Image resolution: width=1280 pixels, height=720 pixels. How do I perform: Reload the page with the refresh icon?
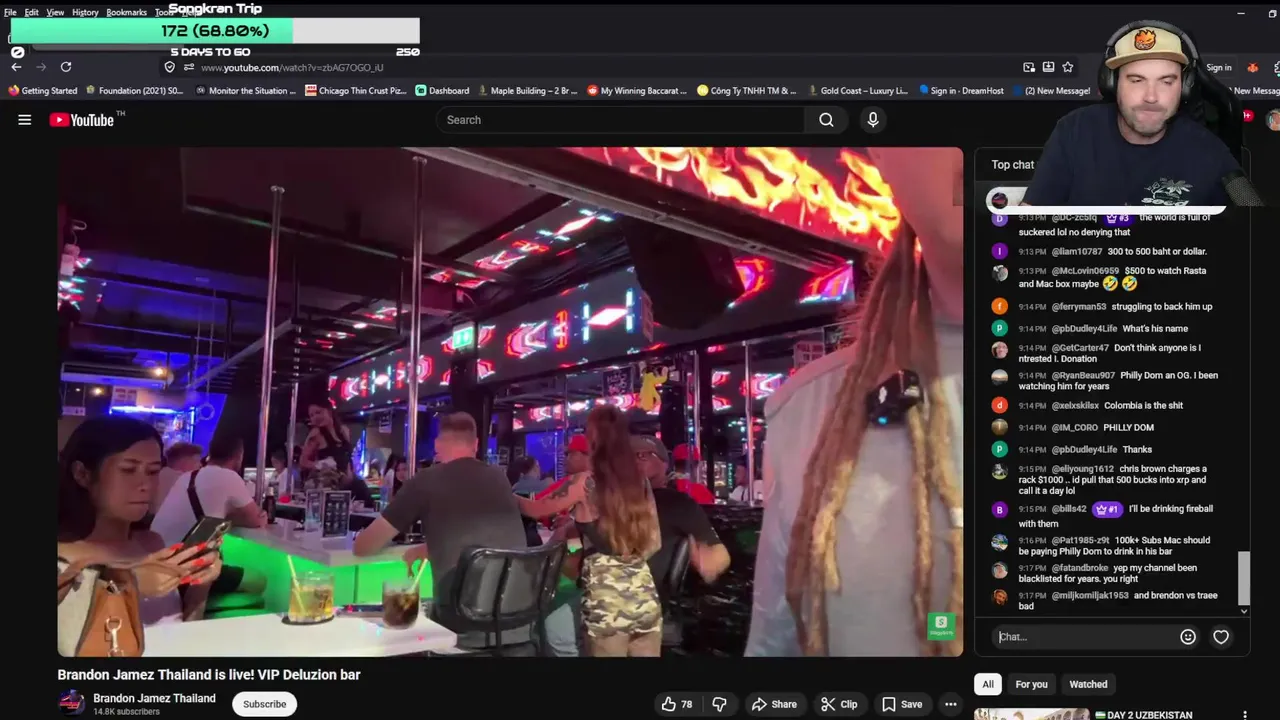(x=66, y=67)
